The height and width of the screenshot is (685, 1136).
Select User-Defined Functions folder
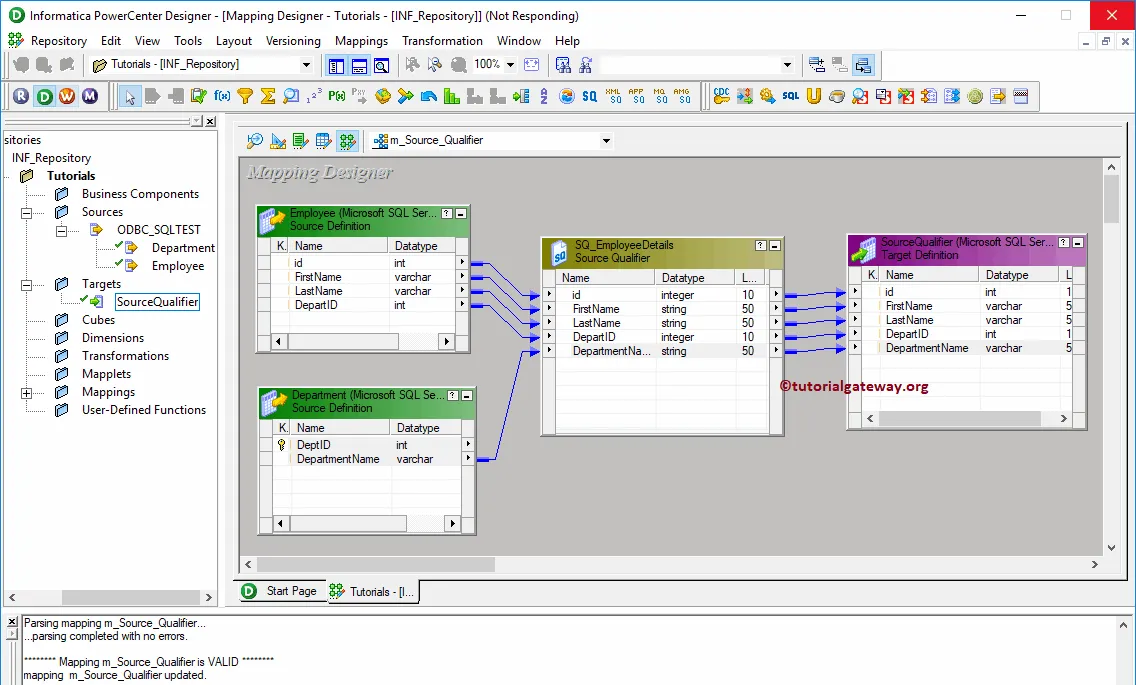[143, 410]
